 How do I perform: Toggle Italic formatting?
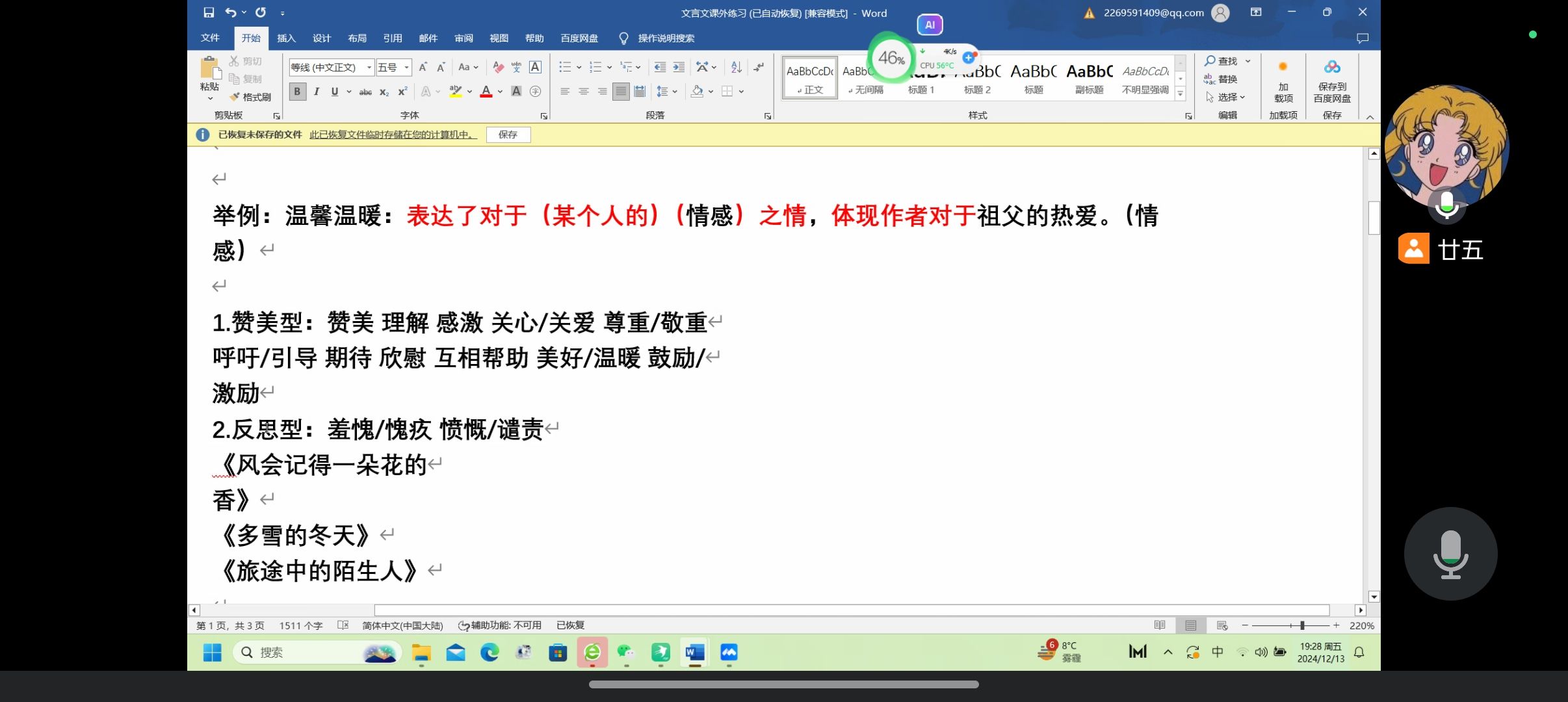pos(316,92)
